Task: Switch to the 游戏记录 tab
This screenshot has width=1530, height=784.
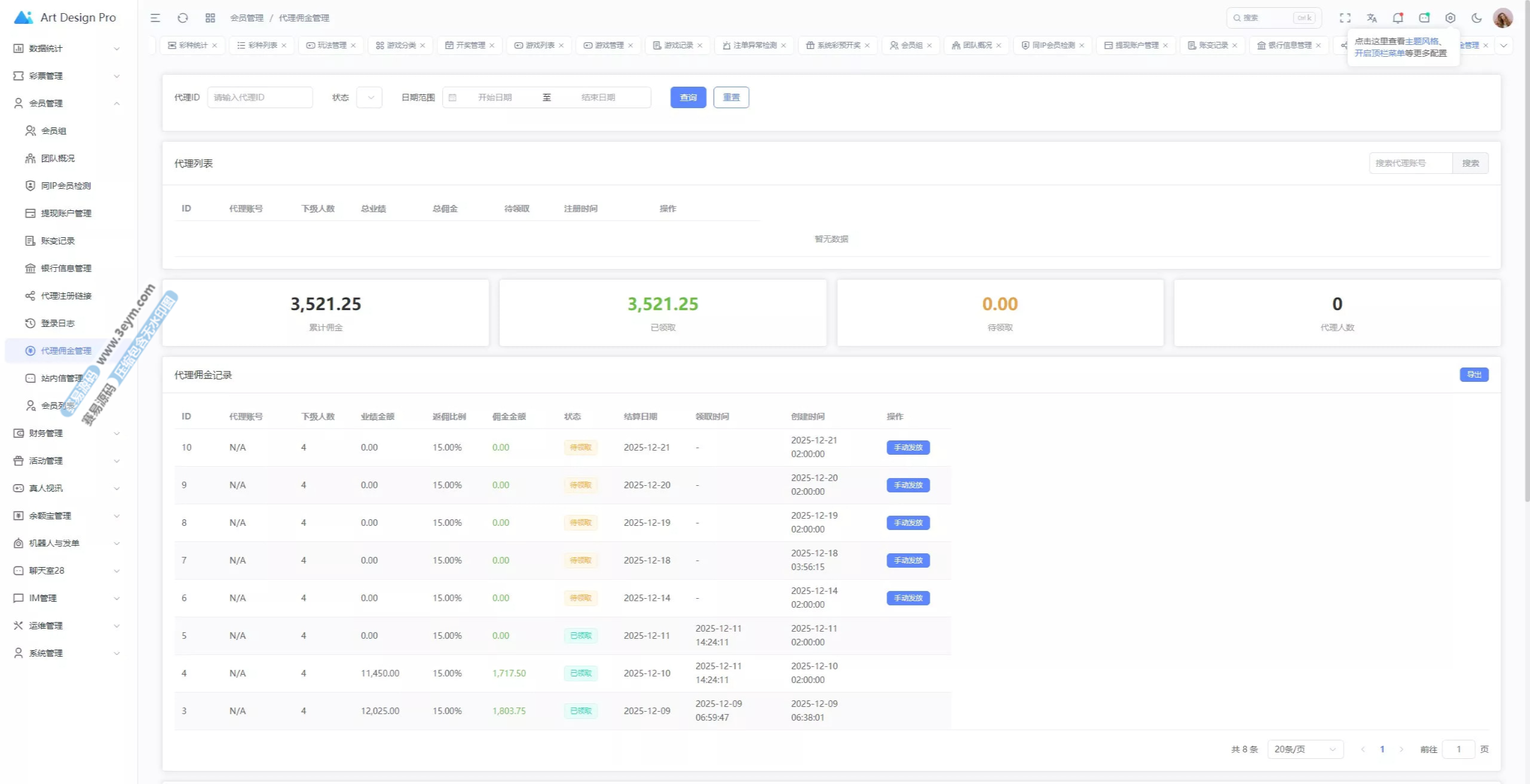Action: pyautogui.click(x=678, y=45)
